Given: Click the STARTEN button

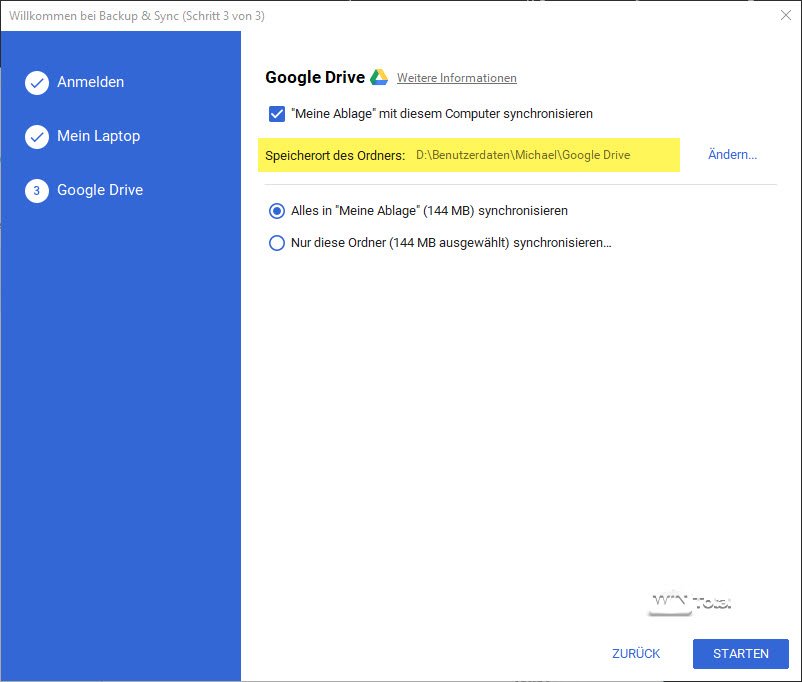Looking at the screenshot, I should (x=741, y=653).
